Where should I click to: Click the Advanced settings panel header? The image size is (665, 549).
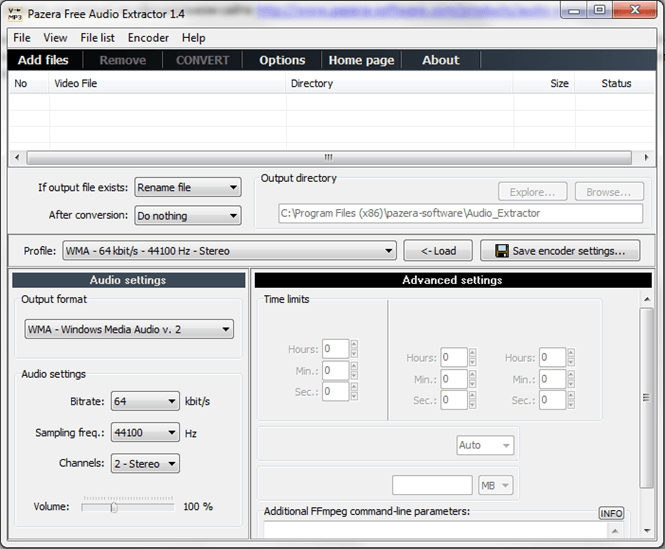point(453,280)
